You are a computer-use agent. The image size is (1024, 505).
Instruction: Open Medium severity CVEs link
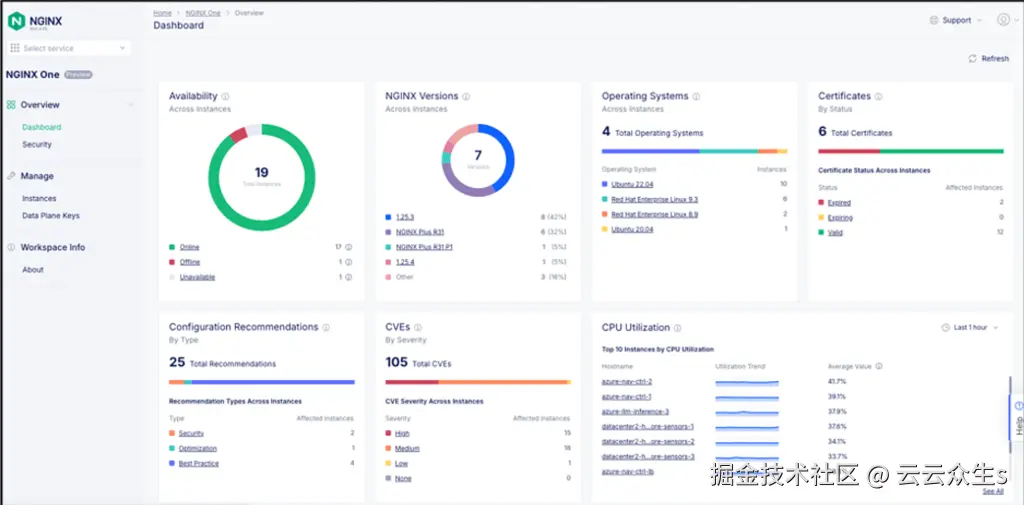(x=408, y=448)
